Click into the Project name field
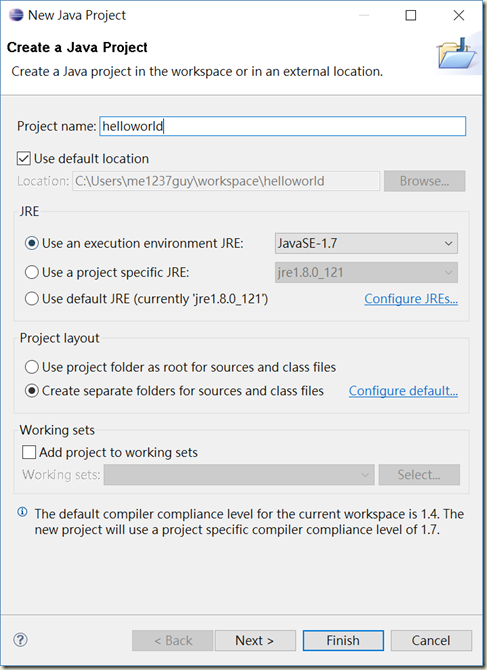The width and height of the screenshot is (487, 670). coord(283,126)
